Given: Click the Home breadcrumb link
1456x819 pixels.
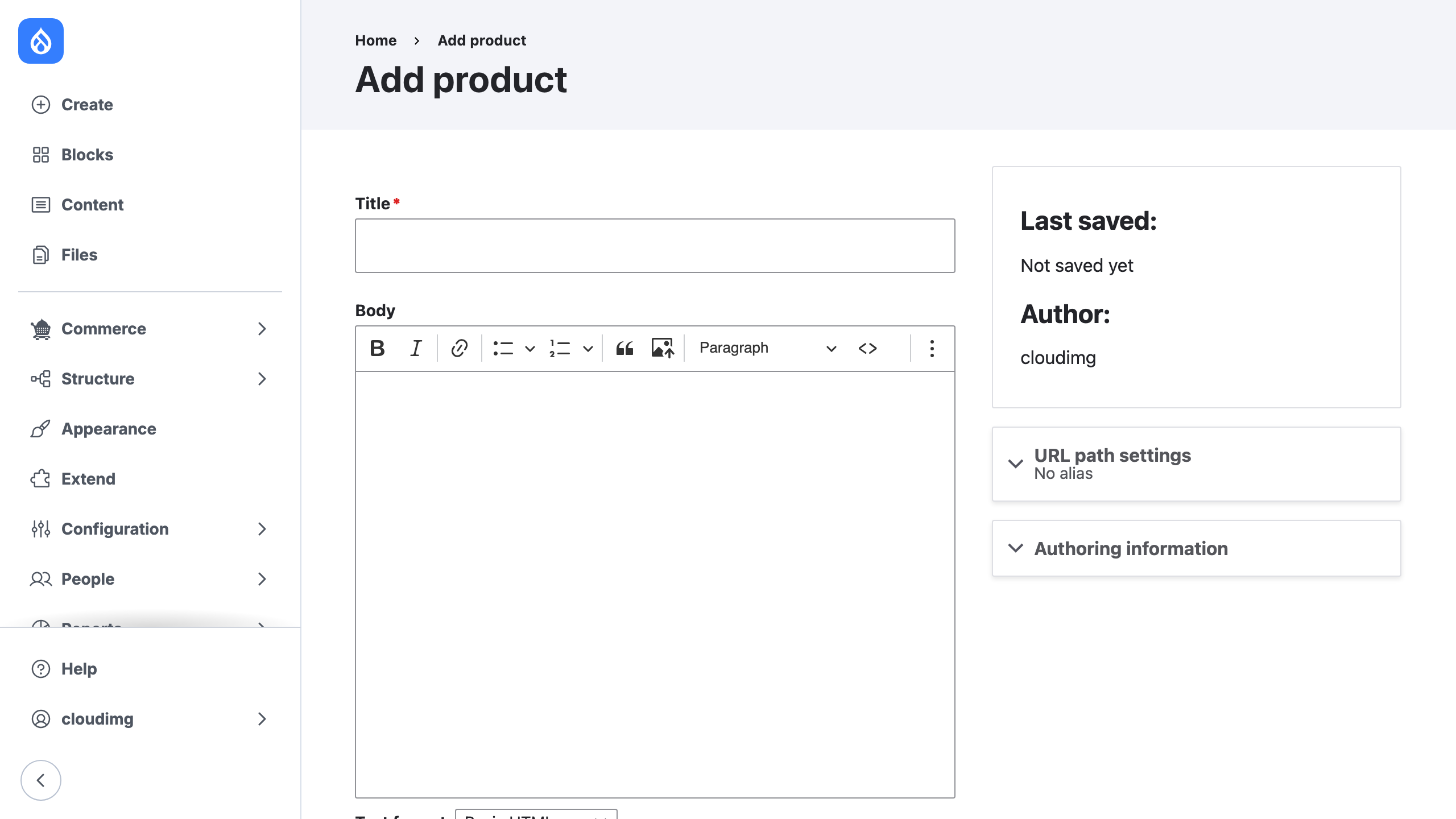Looking at the screenshot, I should coord(375,40).
